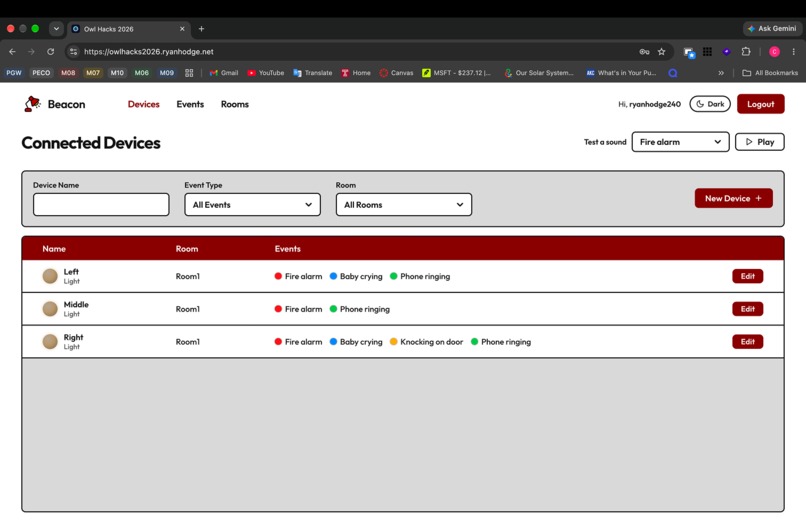Click Knocking on door tag in Right row
This screenshot has height=523, width=806.
click(426, 342)
